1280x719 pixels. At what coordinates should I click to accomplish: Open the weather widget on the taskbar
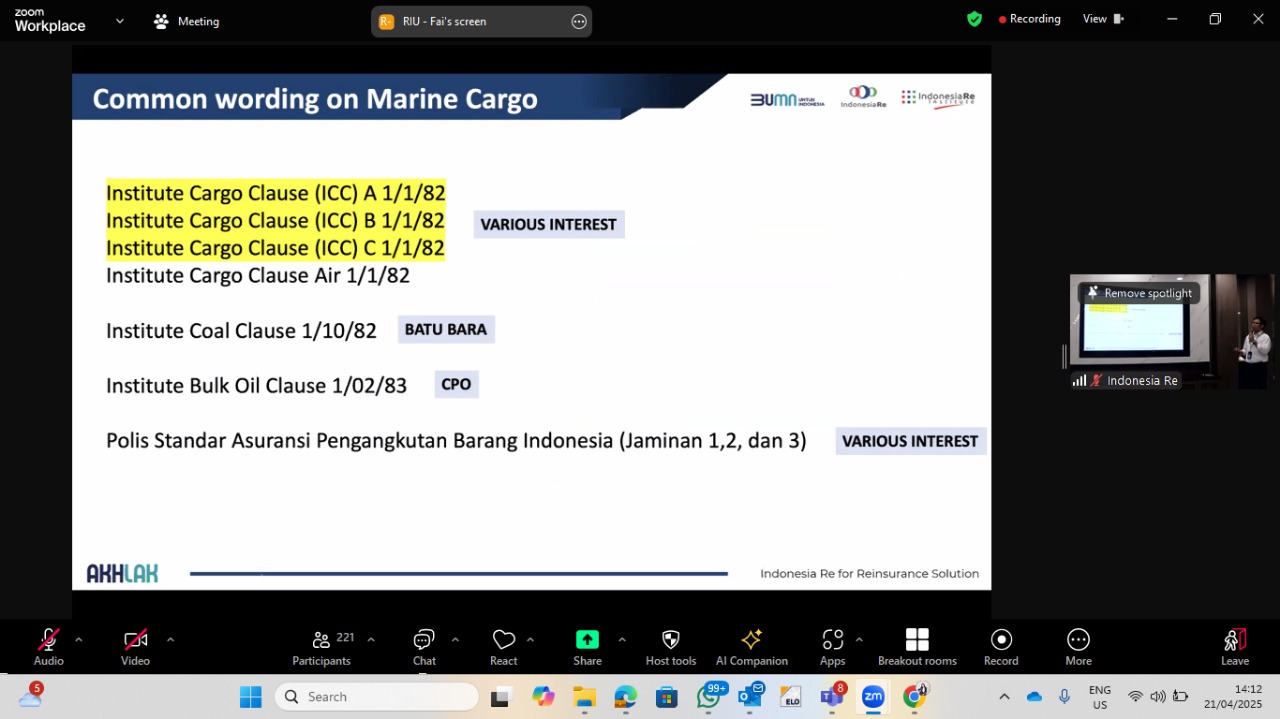30,696
